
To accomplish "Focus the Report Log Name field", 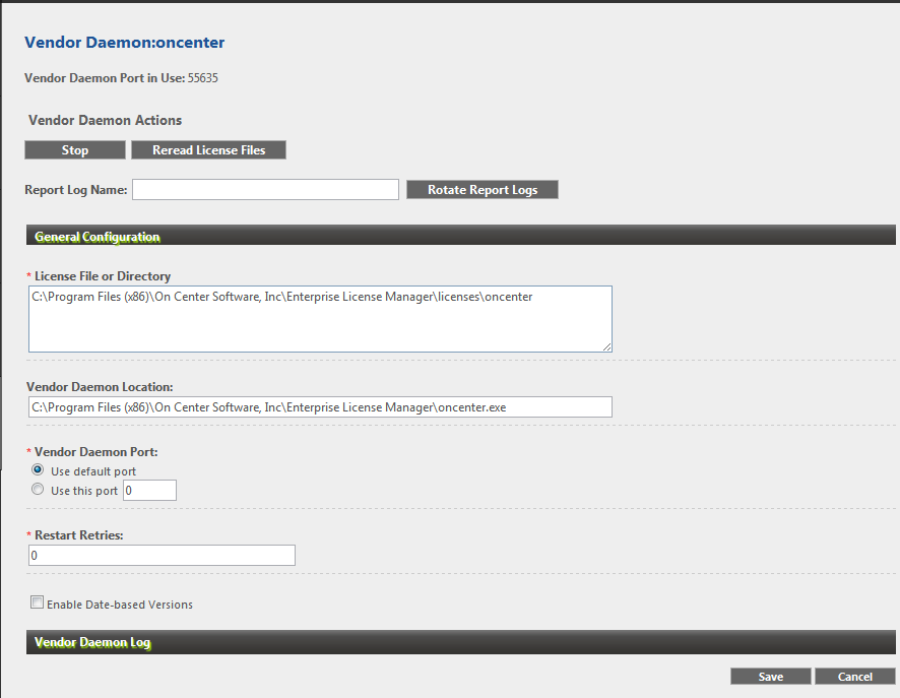I will tap(265, 189).
